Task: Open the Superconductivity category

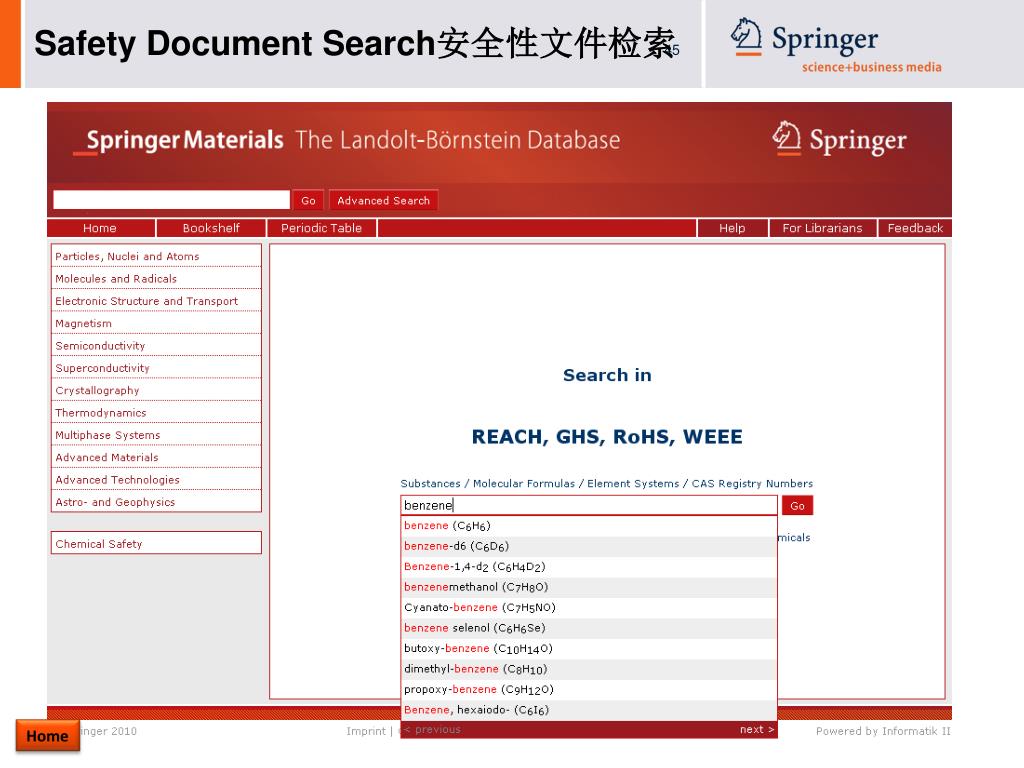Action: tap(156, 368)
